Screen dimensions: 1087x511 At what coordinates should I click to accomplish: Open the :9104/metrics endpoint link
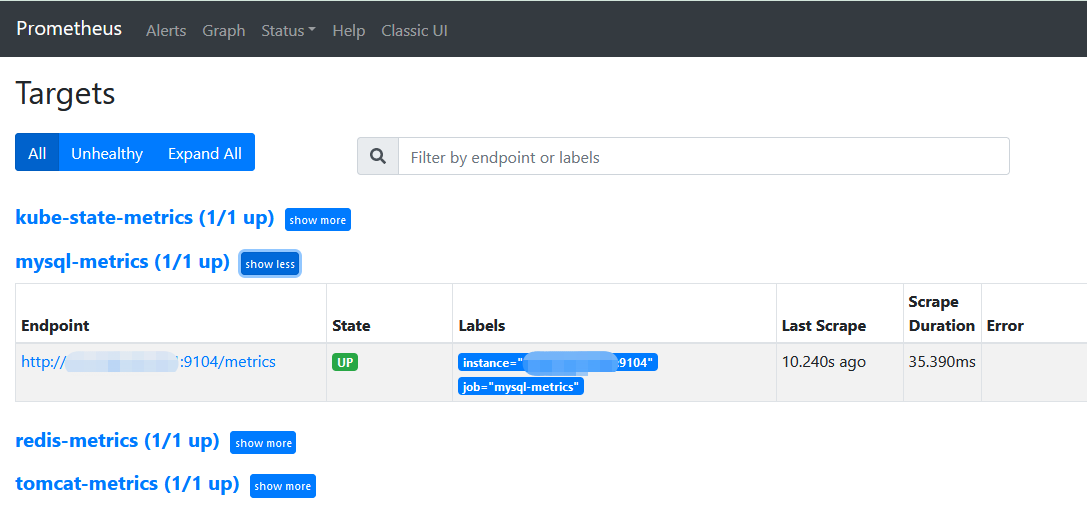pyautogui.click(x=148, y=362)
